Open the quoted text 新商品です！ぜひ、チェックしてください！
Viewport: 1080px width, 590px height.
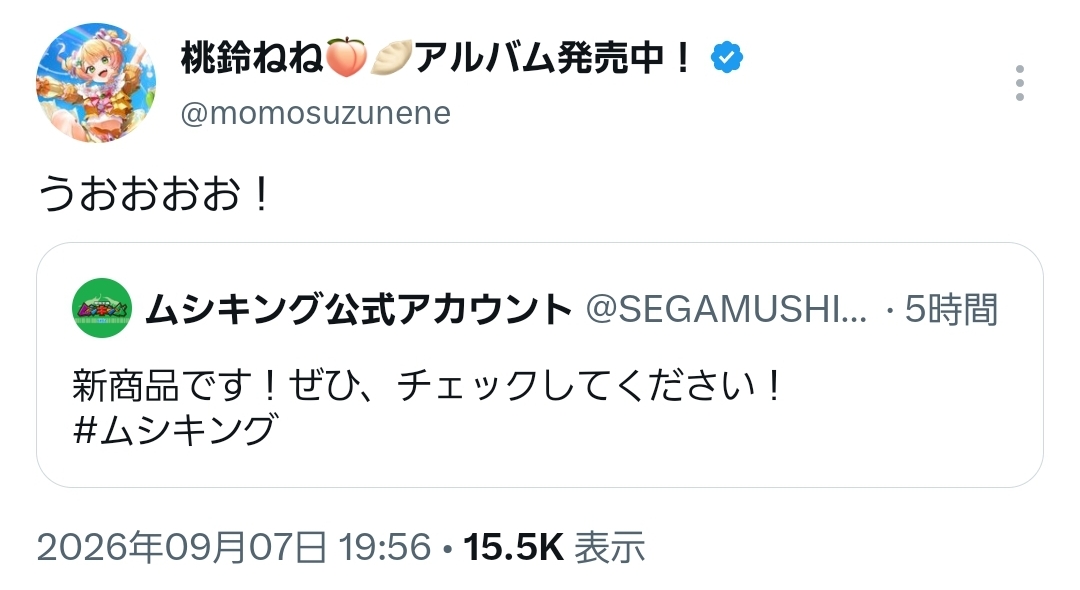[x=428, y=385]
